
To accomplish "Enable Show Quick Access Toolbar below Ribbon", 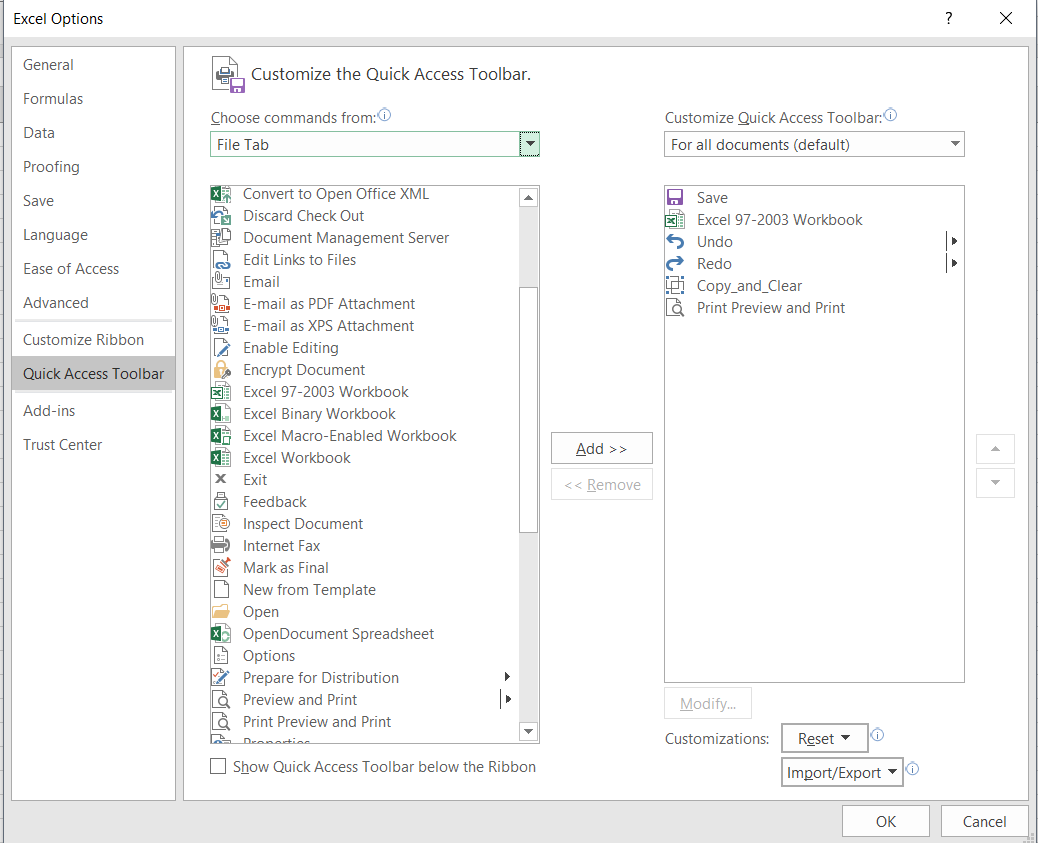I will 218,767.
